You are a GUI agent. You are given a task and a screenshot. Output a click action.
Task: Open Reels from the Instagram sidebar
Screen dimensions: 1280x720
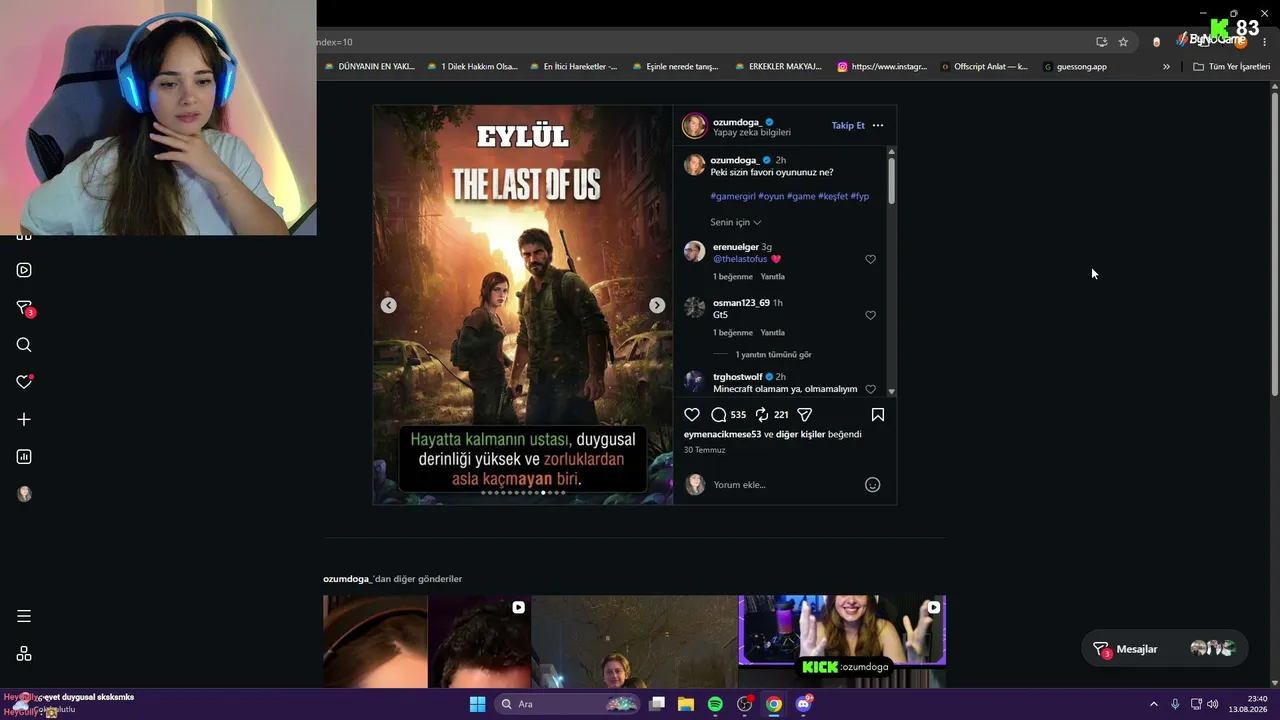click(24, 270)
